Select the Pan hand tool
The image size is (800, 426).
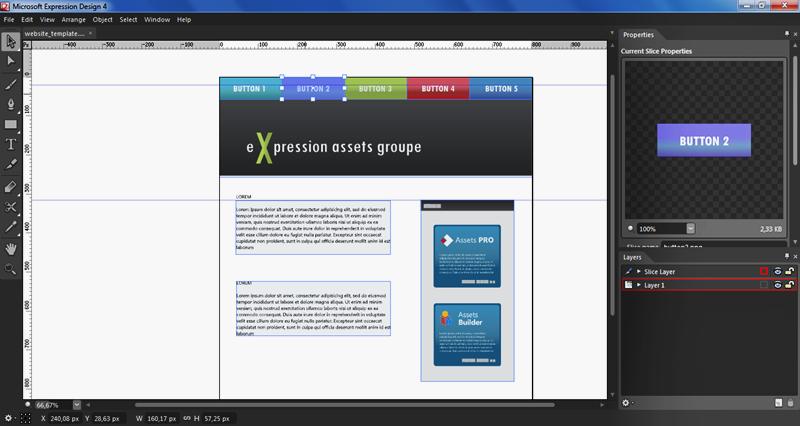pyautogui.click(x=11, y=249)
